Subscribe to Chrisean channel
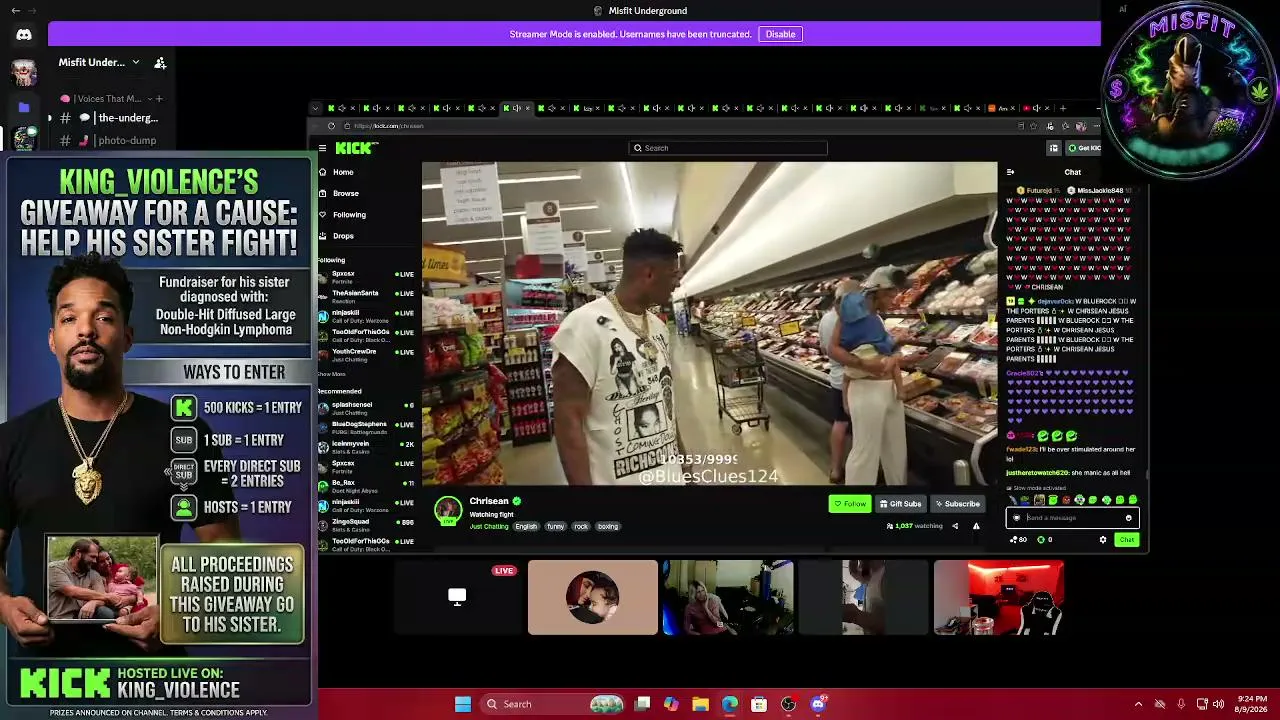The height and width of the screenshot is (720, 1280). click(x=958, y=504)
